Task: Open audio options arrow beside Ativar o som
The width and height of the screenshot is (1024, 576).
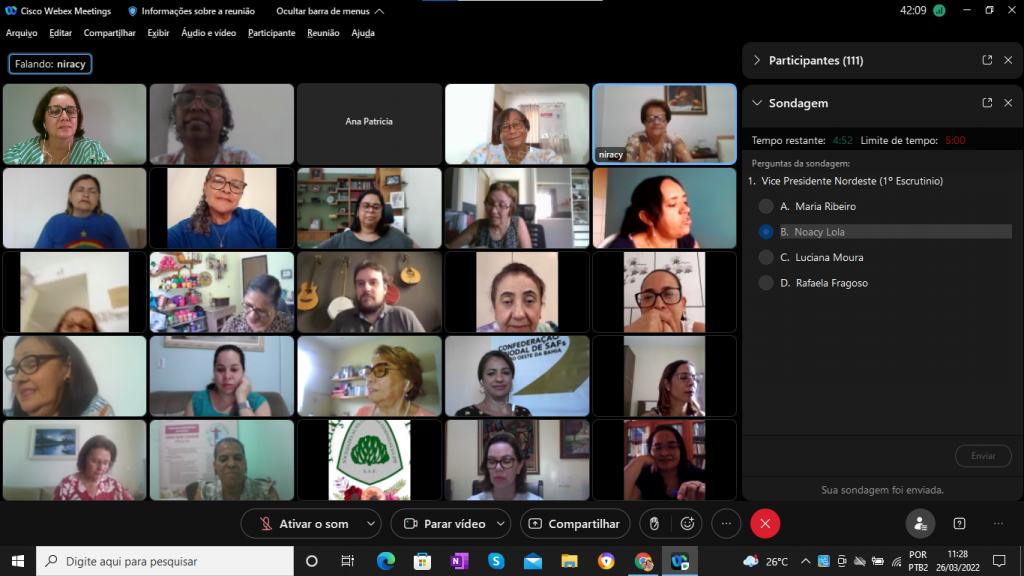Action: tap(371, 523)
